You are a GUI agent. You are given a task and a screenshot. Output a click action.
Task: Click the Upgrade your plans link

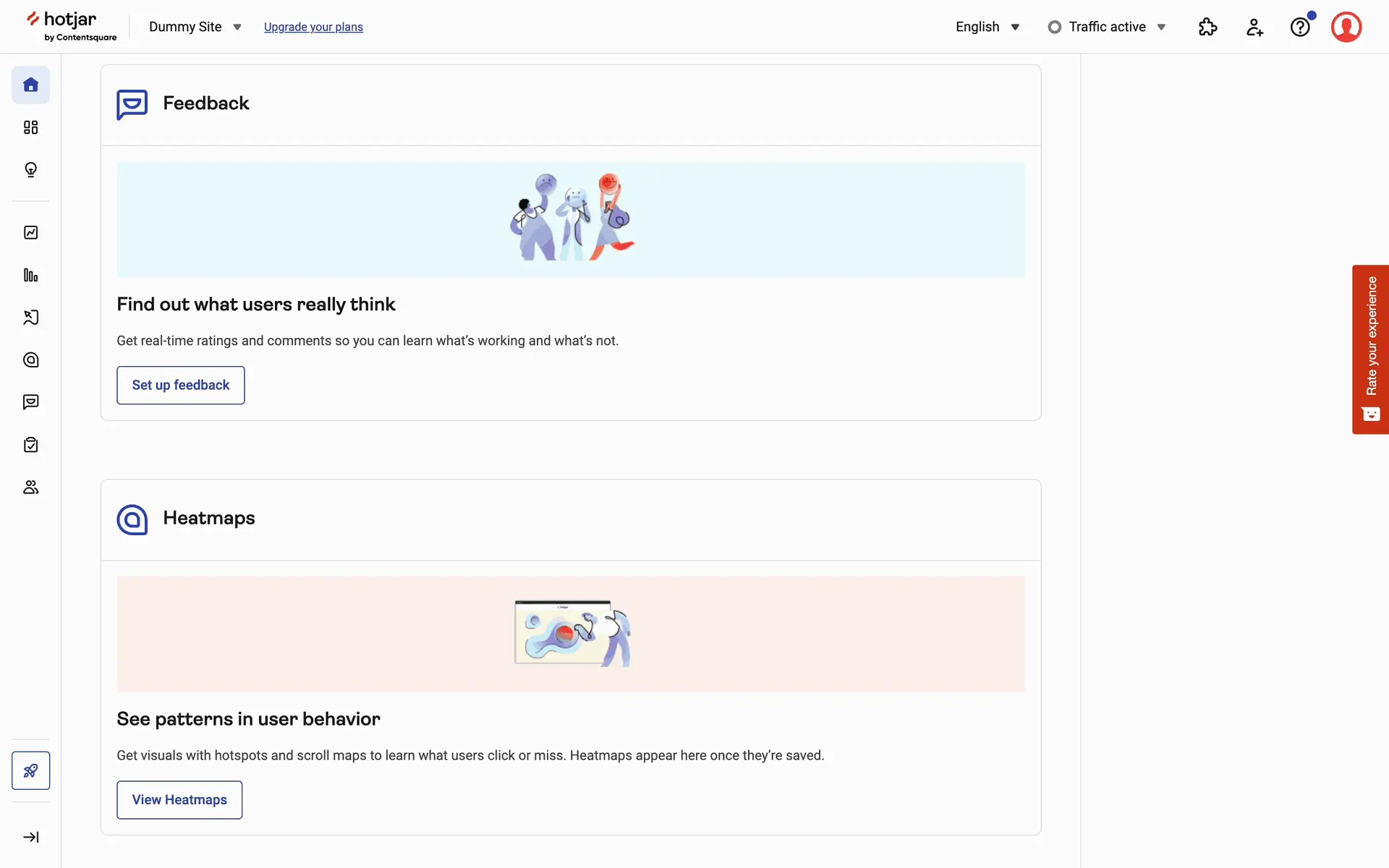[313, 27]
